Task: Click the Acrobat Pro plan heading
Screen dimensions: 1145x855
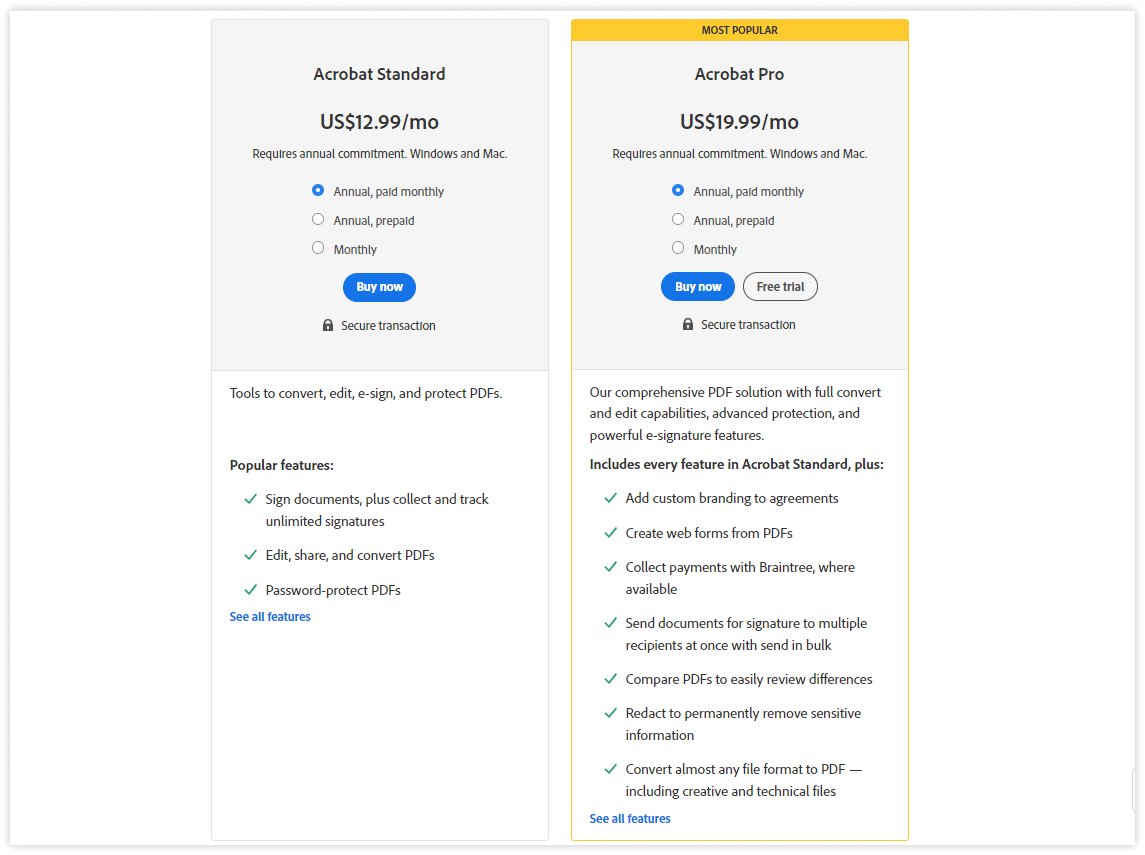Action: click(x=739, y=74)
